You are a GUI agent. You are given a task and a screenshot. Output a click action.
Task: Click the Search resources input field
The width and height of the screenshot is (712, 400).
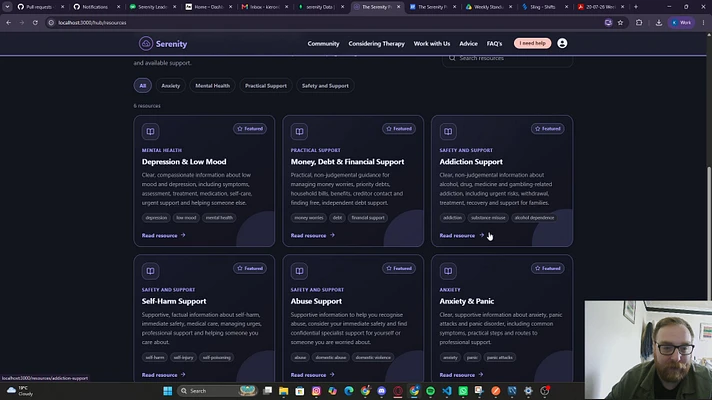pyautogui.click(x=507, y=58)
